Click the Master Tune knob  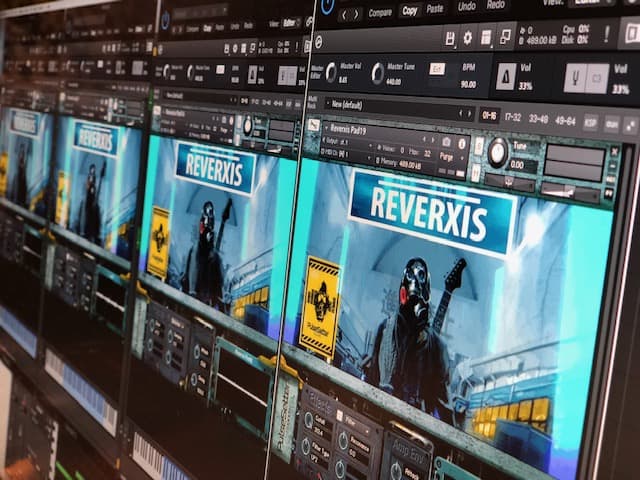[378, 73]
